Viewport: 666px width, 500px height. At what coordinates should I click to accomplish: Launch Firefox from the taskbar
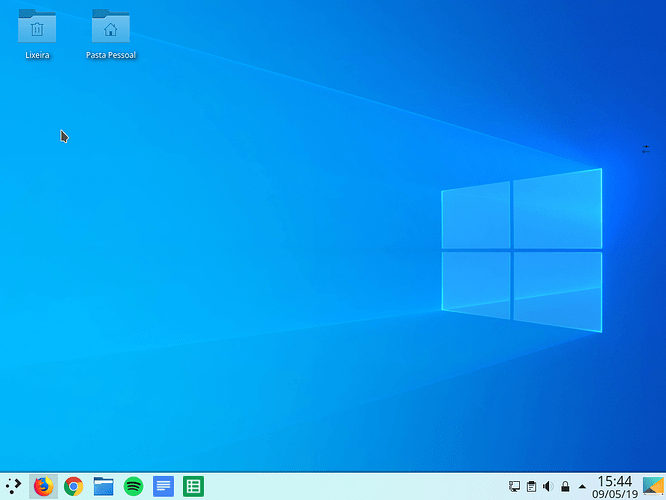43,486
